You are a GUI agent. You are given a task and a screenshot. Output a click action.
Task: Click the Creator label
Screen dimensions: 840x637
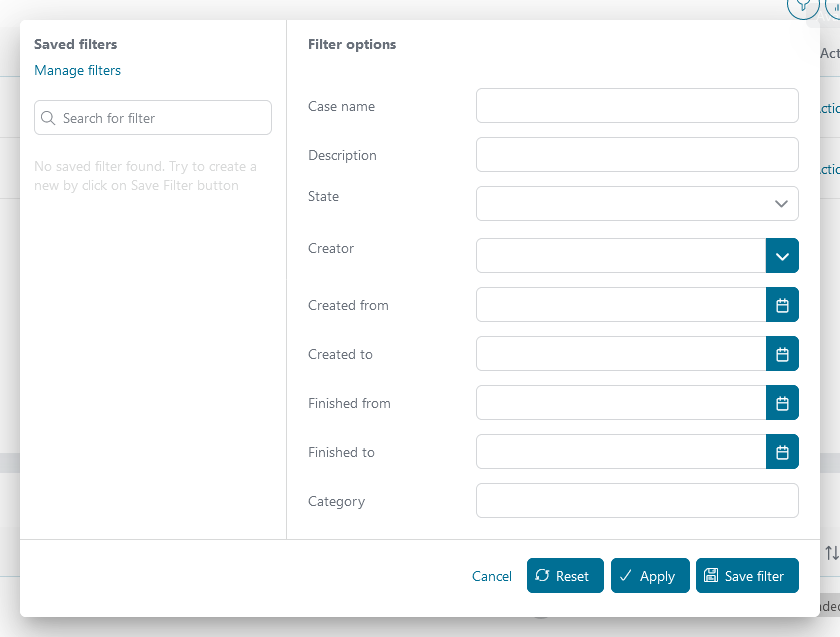pos(331,249)
